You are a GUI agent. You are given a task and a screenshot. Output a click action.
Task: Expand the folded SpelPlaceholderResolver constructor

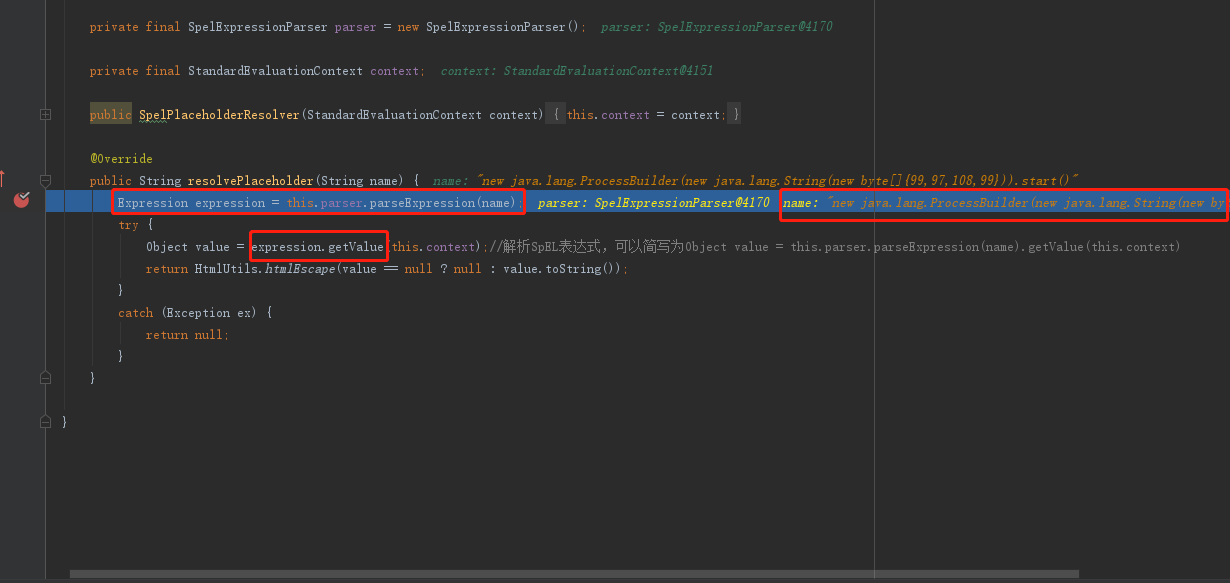45,115
